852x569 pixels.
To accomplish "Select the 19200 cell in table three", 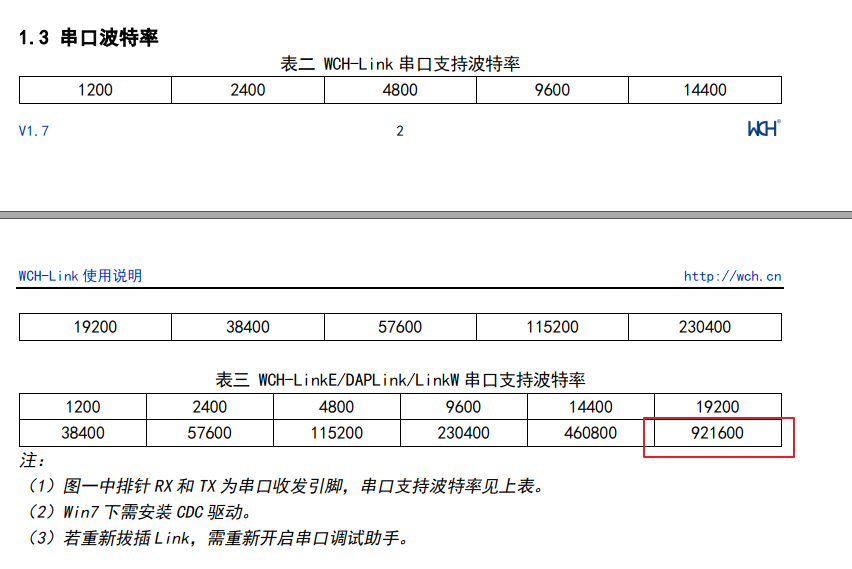I will (717, 407).
